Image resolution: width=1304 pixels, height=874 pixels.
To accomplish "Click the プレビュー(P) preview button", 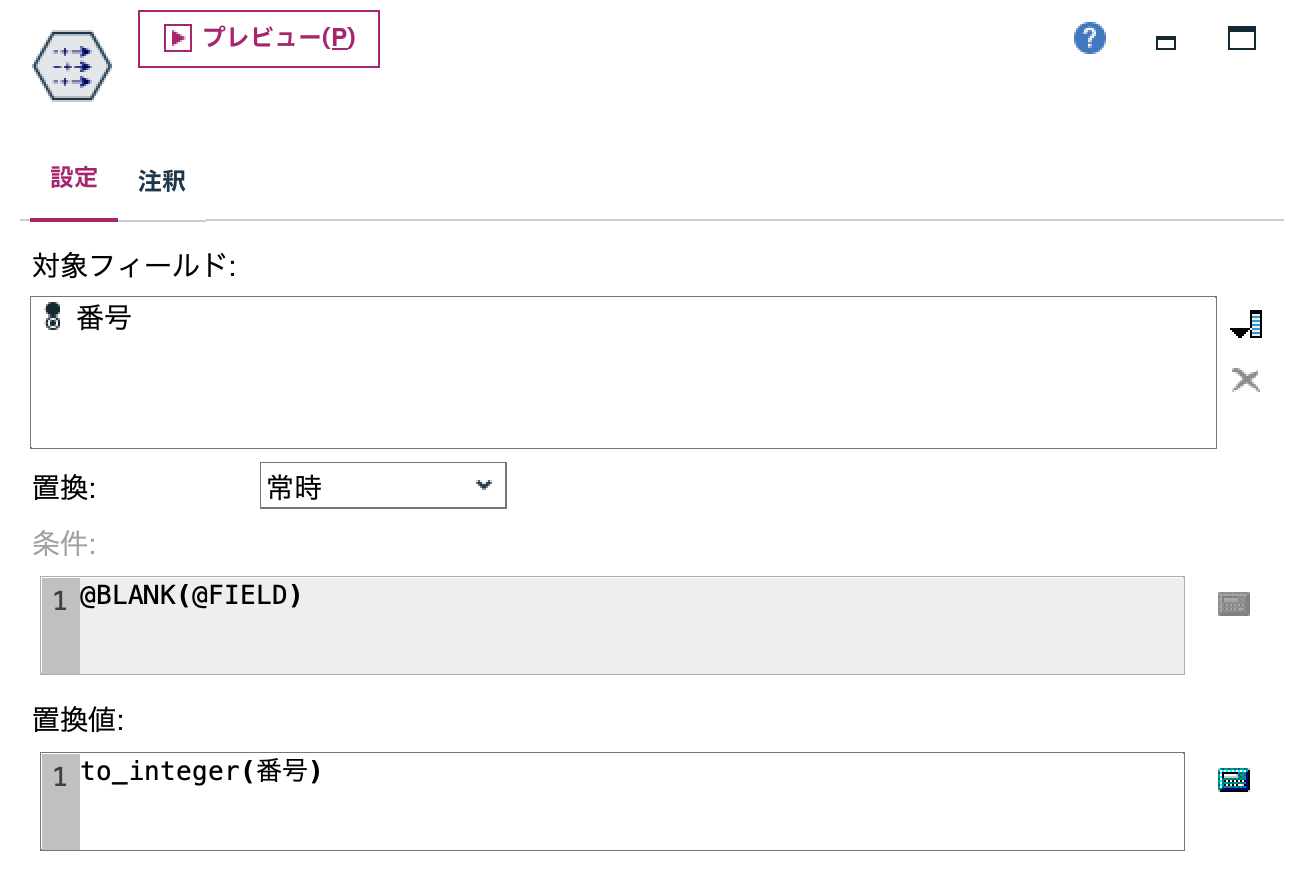I will click(x=258, y=40).
